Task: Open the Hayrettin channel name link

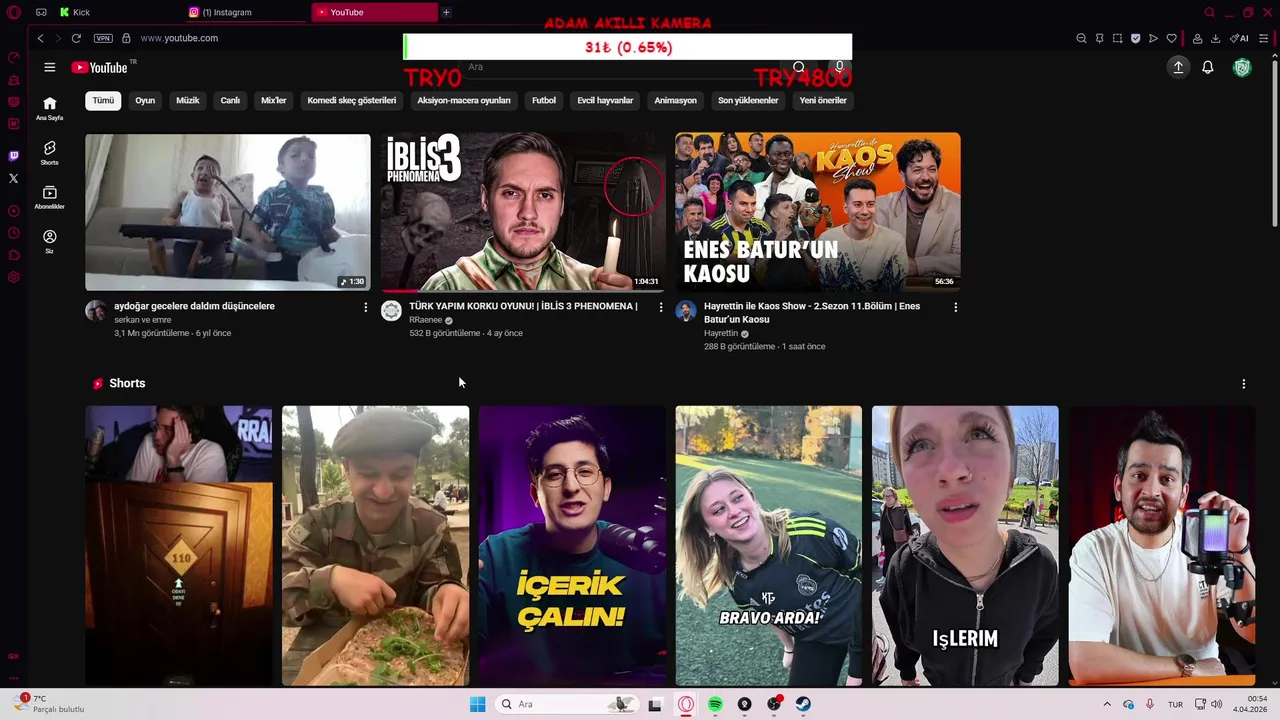Action: click(x=721, y=333)
